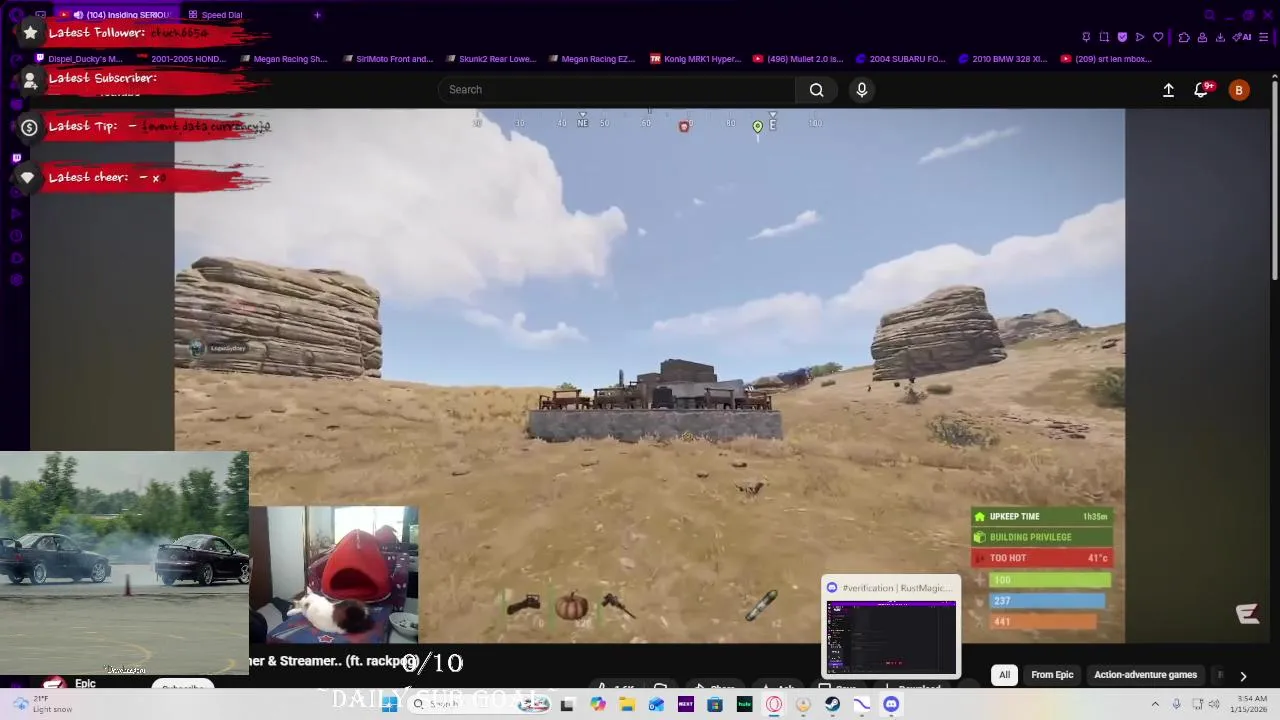Image resolution: width=1280 pixels, height=720 pixels.
Task: Open the browser ad-blocker shield icon
Action: 1122,37
